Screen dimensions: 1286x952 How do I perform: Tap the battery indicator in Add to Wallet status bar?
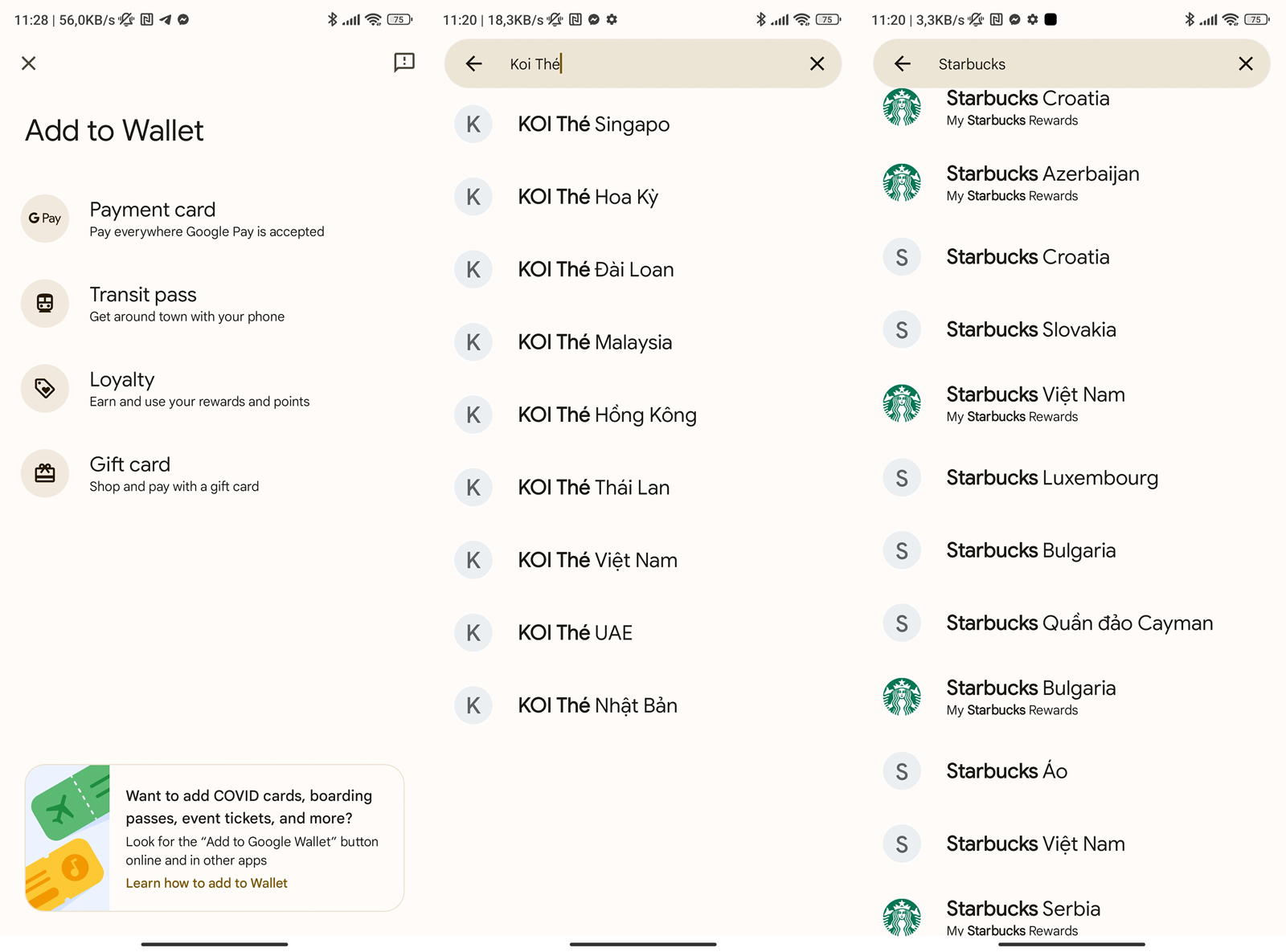coord(399,19)
